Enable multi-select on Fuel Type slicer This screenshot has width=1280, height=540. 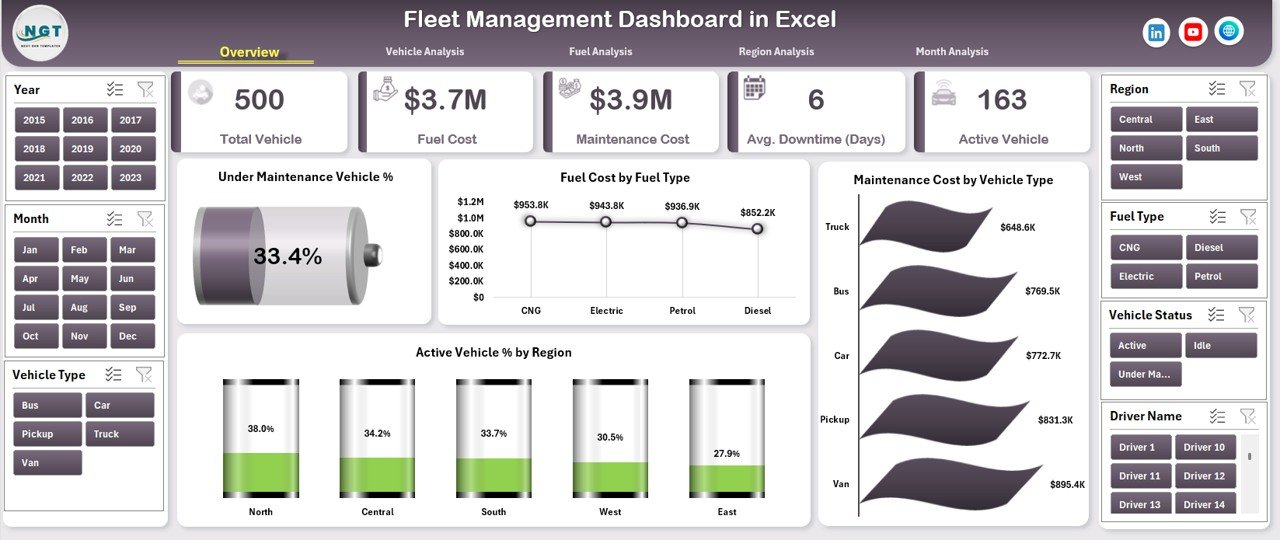tap(1216, 216)
